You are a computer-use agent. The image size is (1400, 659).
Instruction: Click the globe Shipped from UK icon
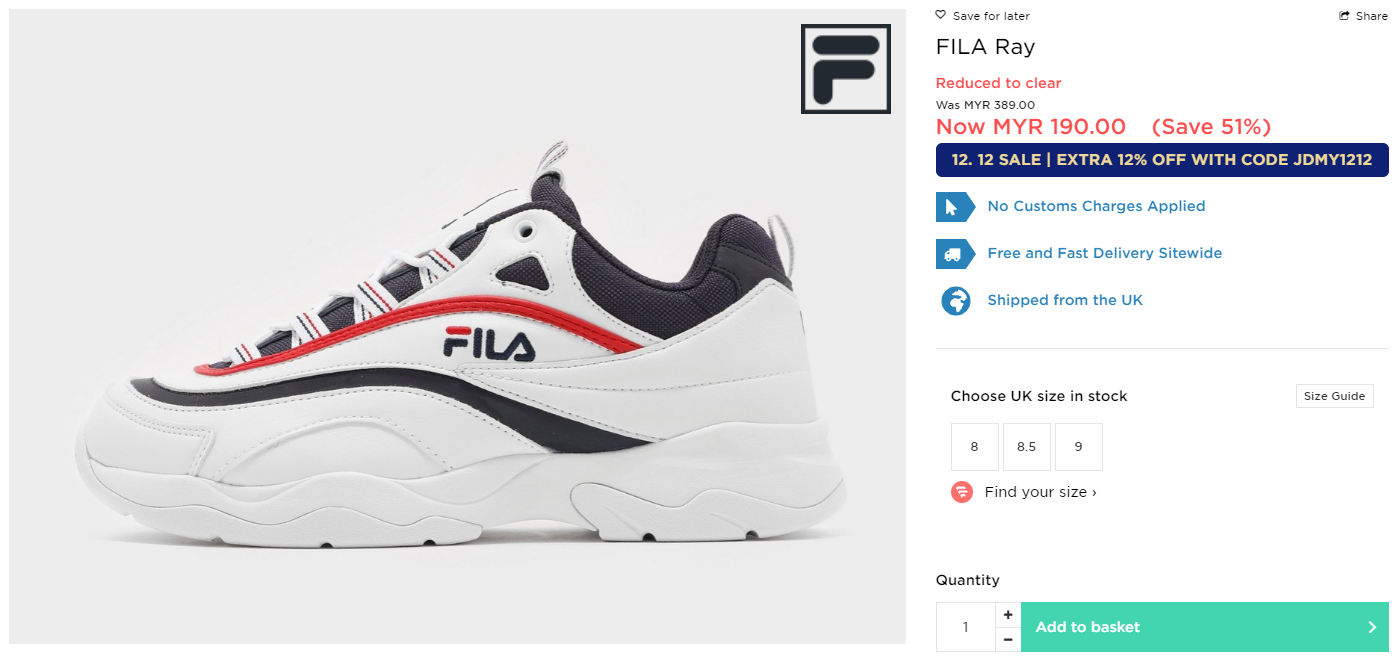[x=956, y=300]
